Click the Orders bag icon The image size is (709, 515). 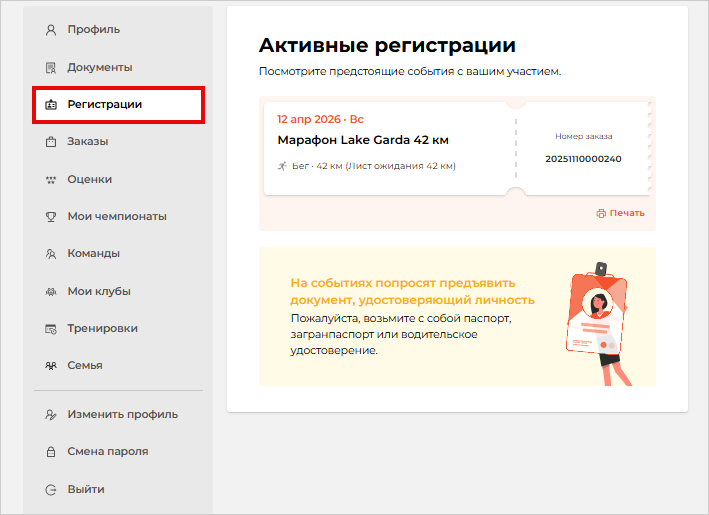pos(51,142)
